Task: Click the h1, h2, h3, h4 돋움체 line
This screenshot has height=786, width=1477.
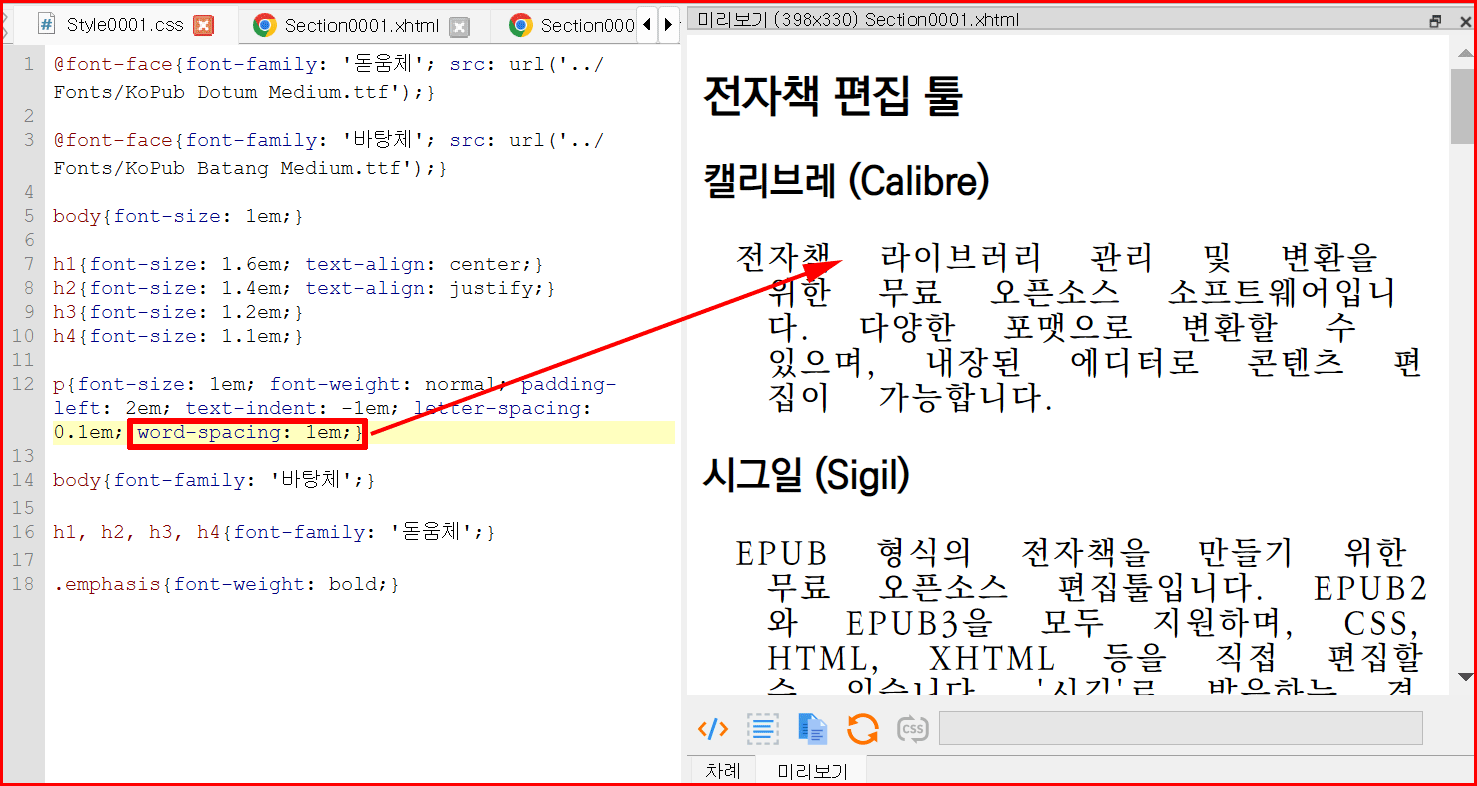Action: click(274, 532)
